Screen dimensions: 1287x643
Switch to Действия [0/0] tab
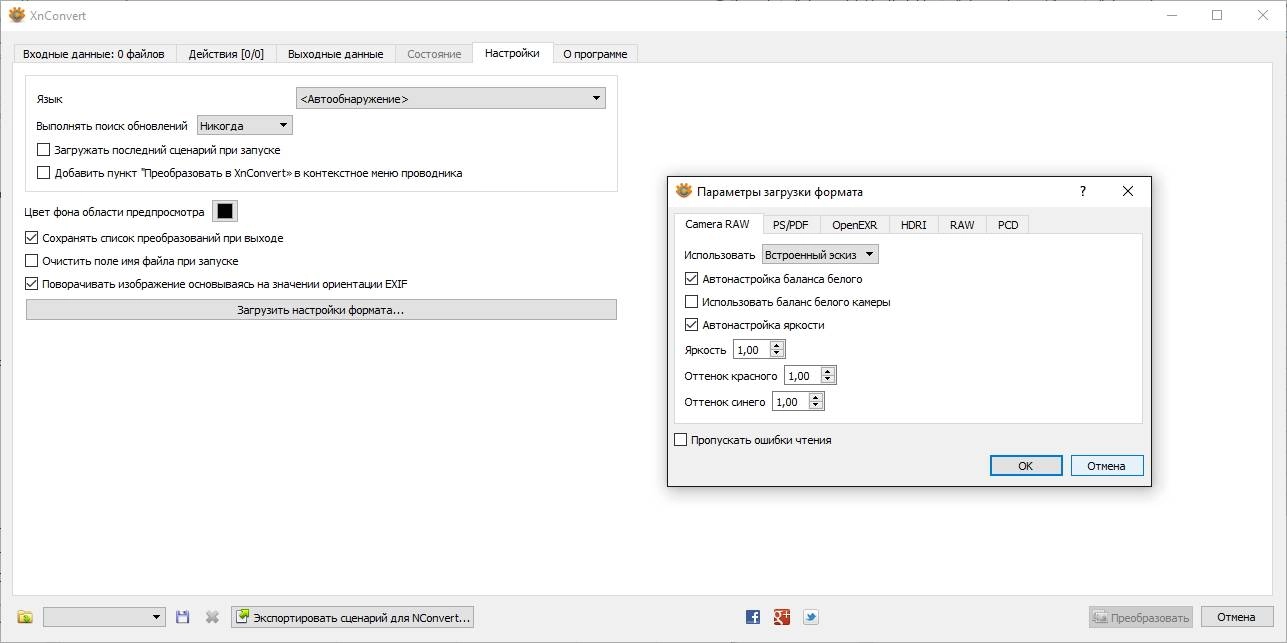tap(227, 54)
